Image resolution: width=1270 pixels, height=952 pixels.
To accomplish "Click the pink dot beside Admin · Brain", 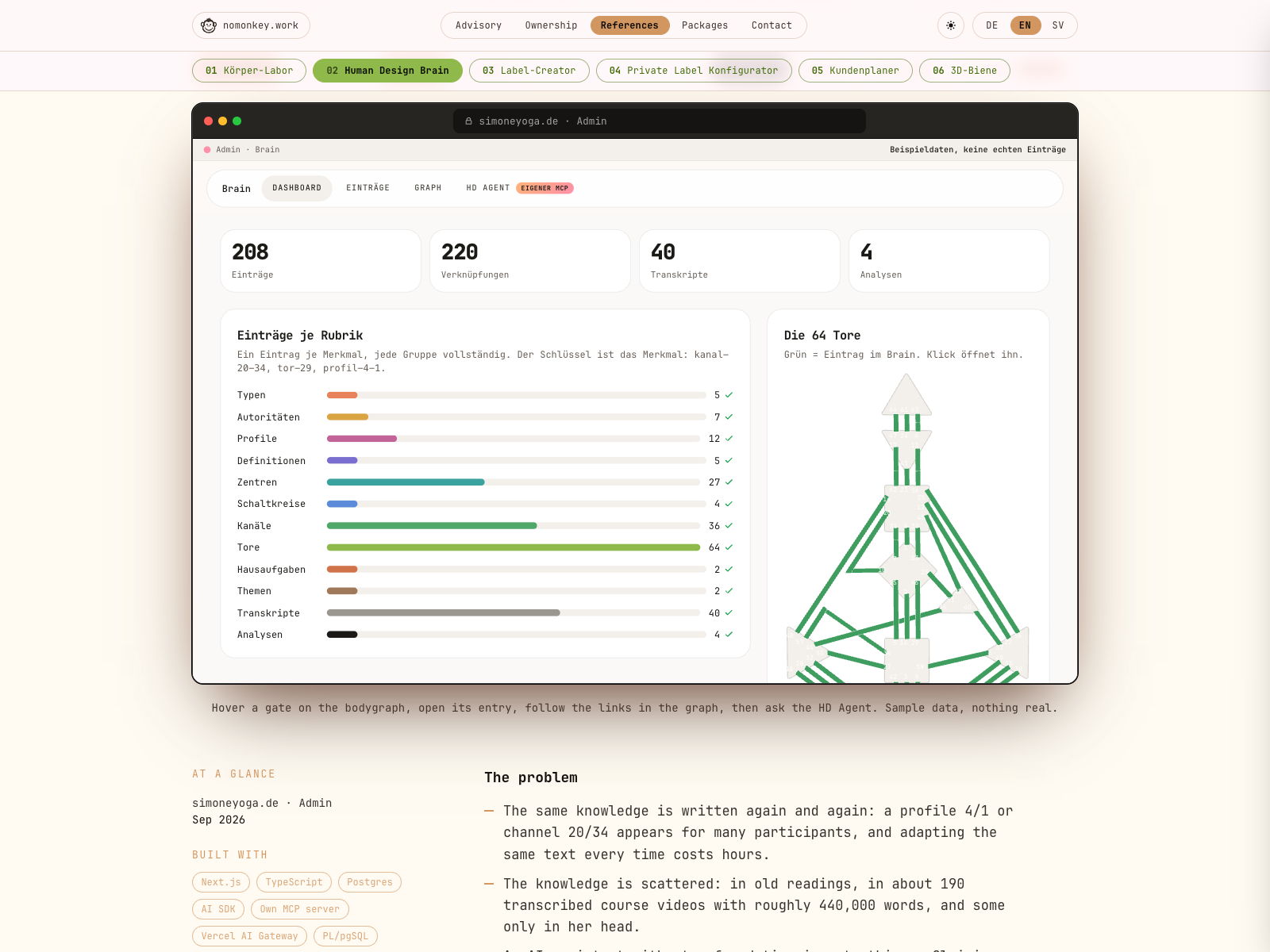I will [207, 150].
